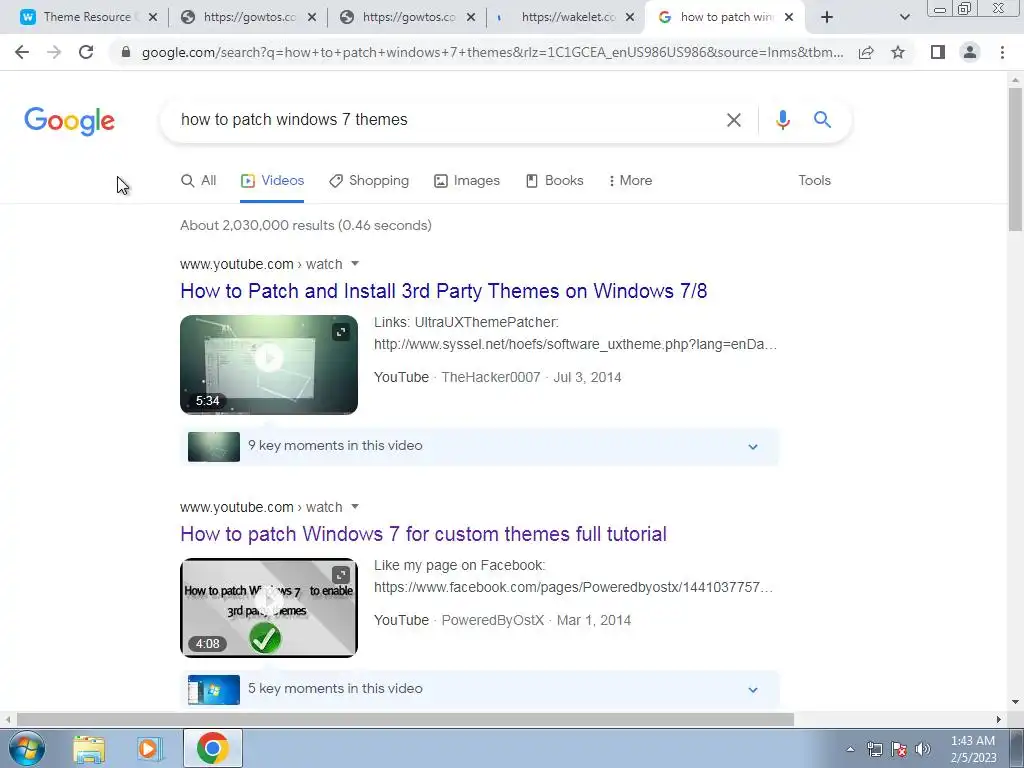Open the network tray icon
Viewport: 1024px width, 768px height.
tap(874, 749)
